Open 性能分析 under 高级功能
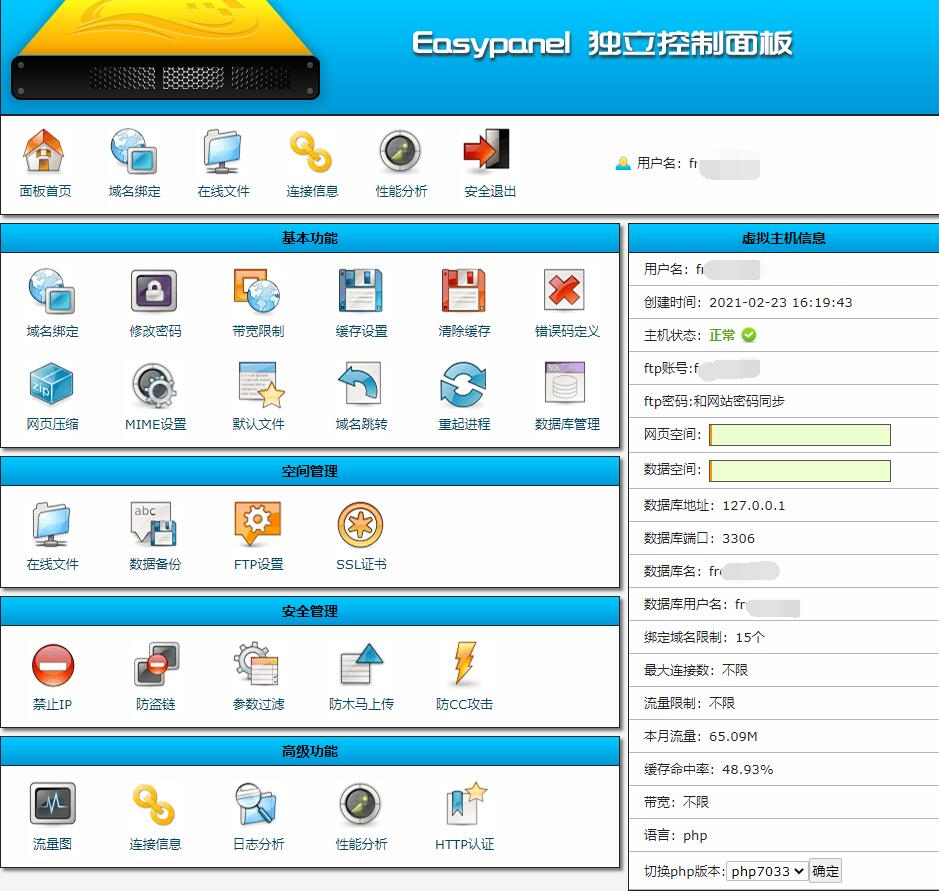Screen dimensions: 939x891 (x=361, y=805)
